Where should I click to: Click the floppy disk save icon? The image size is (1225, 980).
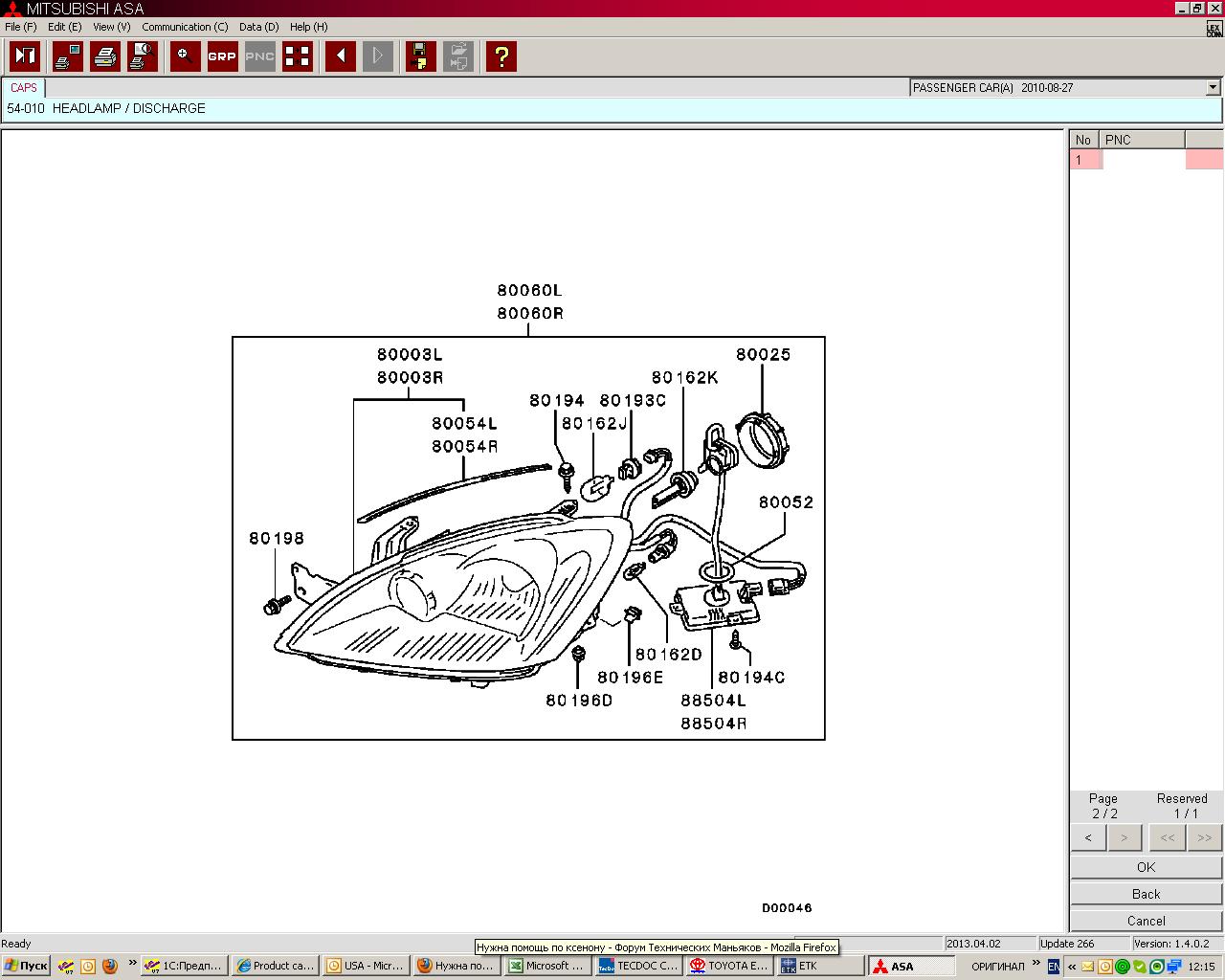coord(420,56)
